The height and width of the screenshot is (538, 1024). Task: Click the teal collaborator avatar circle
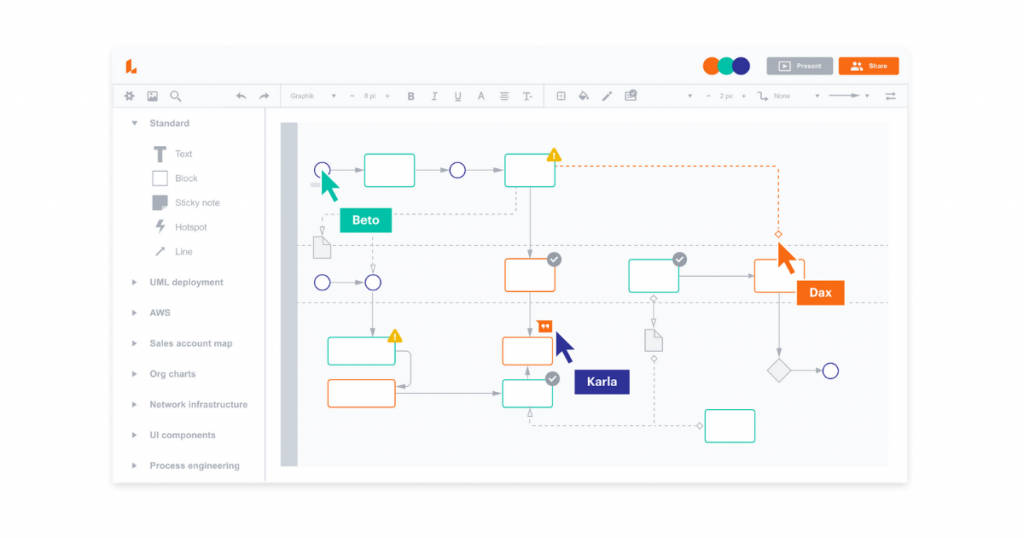pyautogui.click(x=726, y=66)
